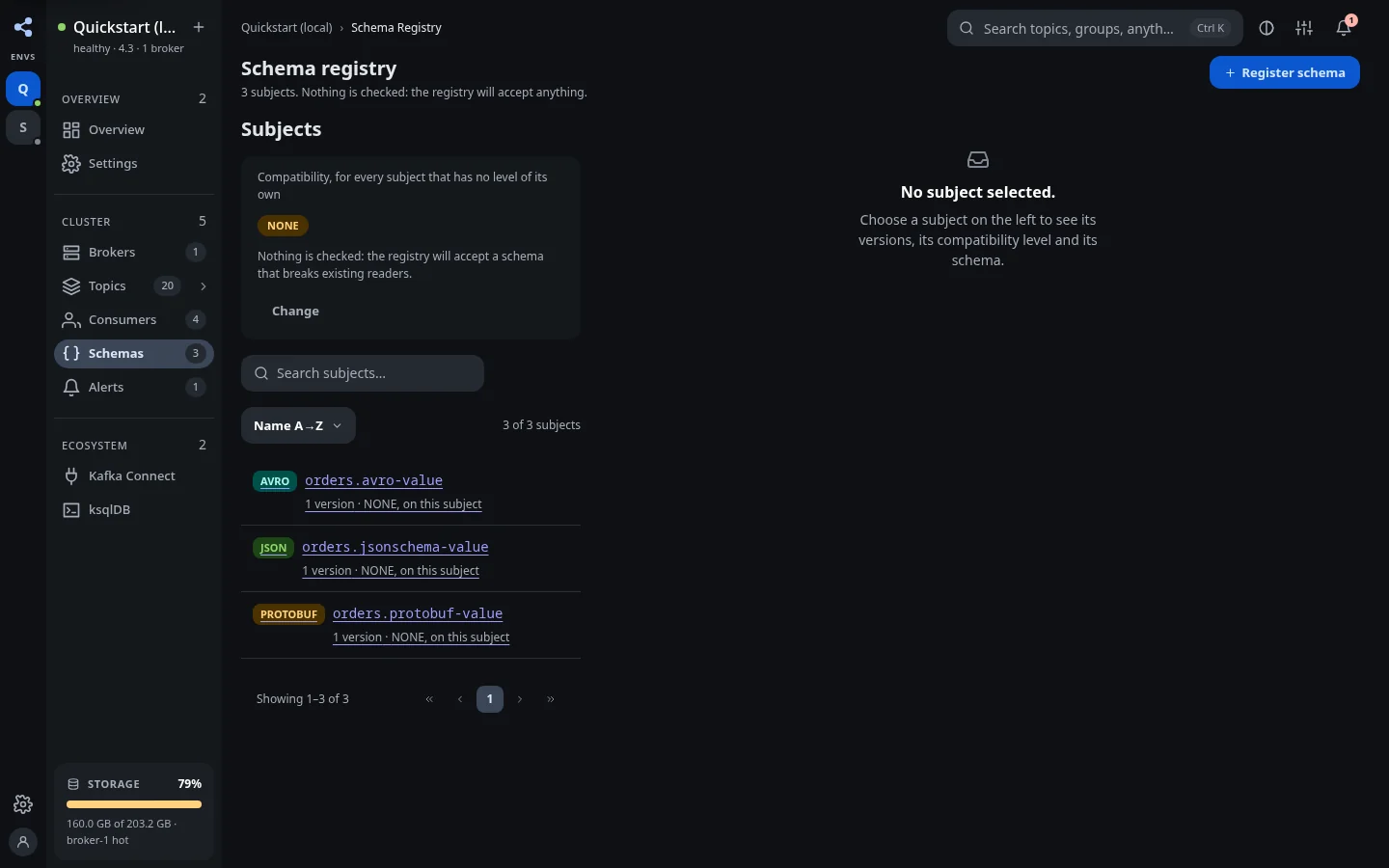The image size is (1389, 868).
Task: Open the notifications bell icon
Action: 1344,28
